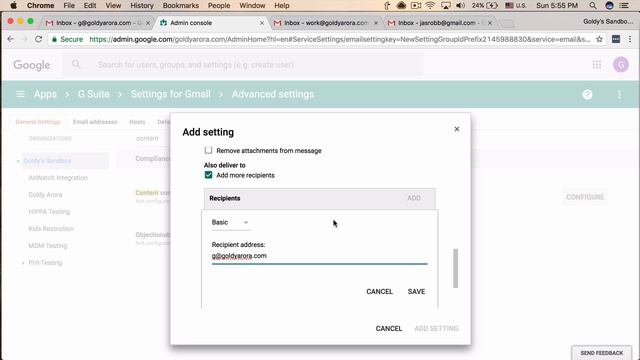This screenshot has width=640, height=360.
Task: Select MDM Testing organization
Action: [47, 246]
